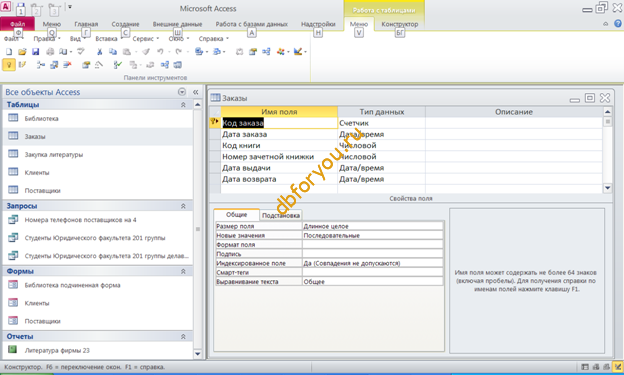
Task: Open the Правка menu dropdown
Action: [x=47, y=39]
